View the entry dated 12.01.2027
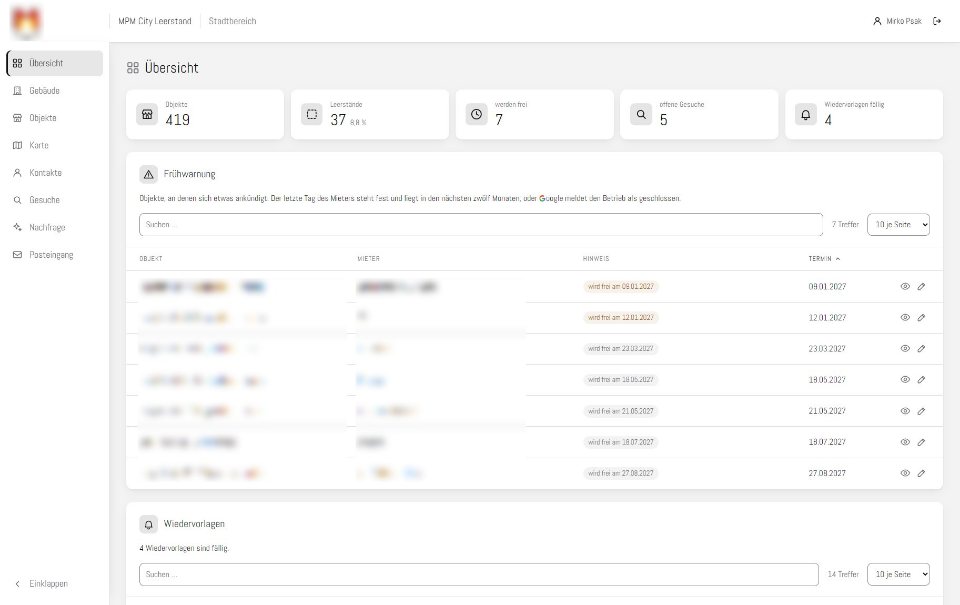The width and height of the screenshot is (960, 605). [905, 318]
